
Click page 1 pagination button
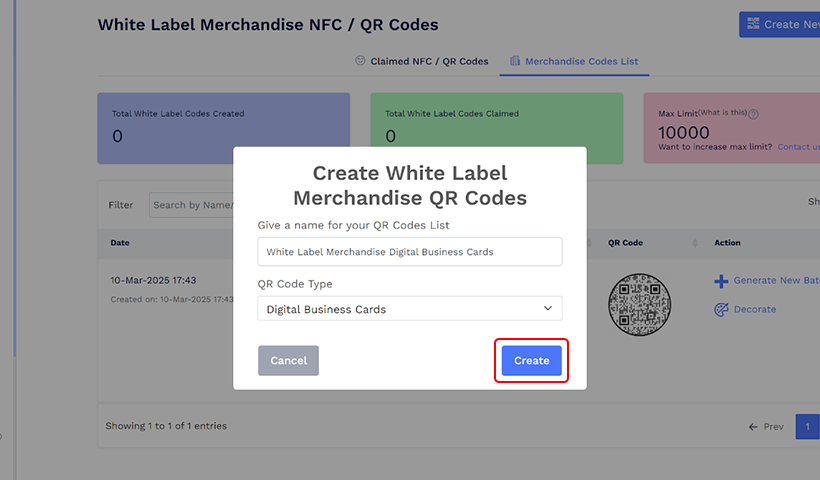coord(807,427)
